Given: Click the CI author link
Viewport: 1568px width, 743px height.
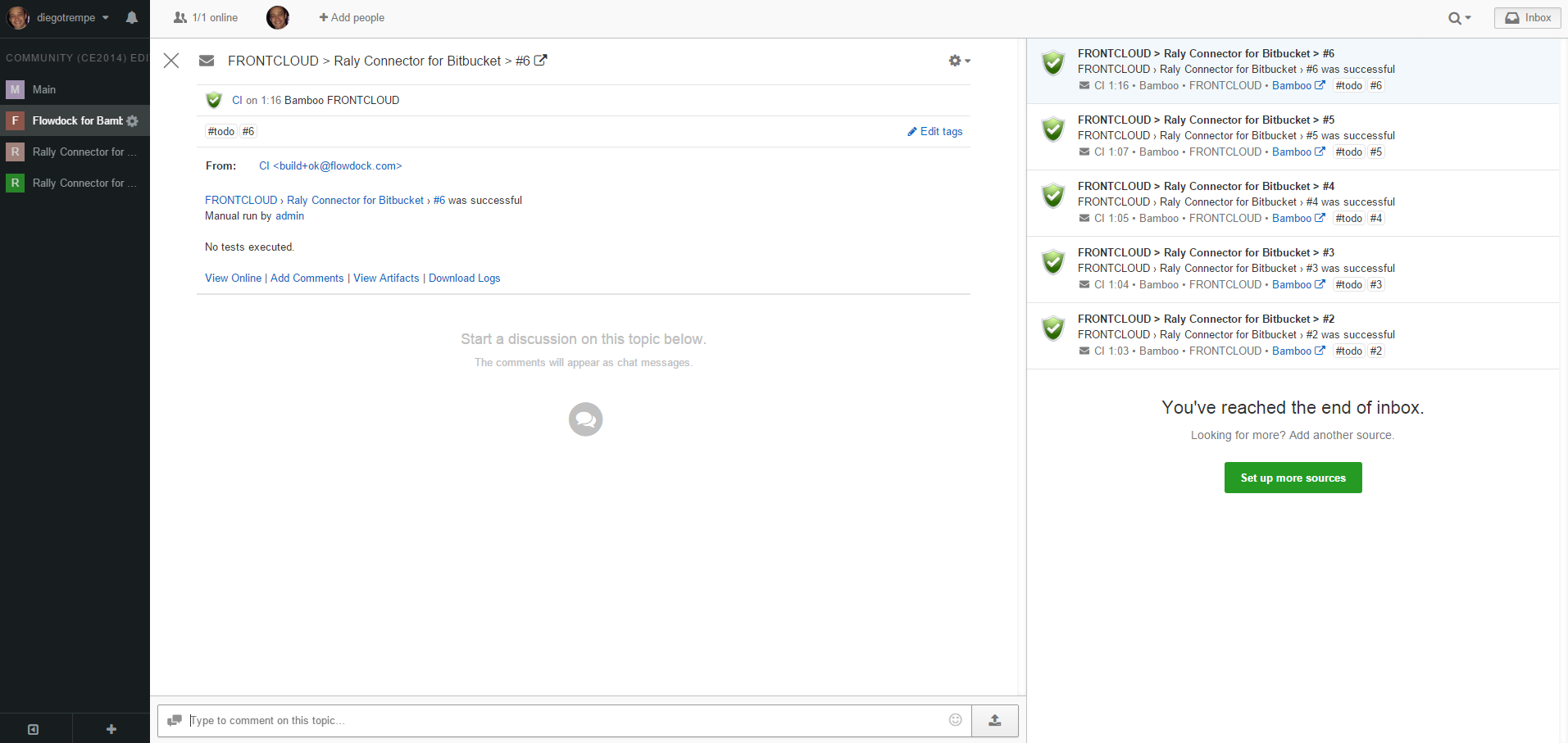Looking at the screenshot, I should (237, 100).
